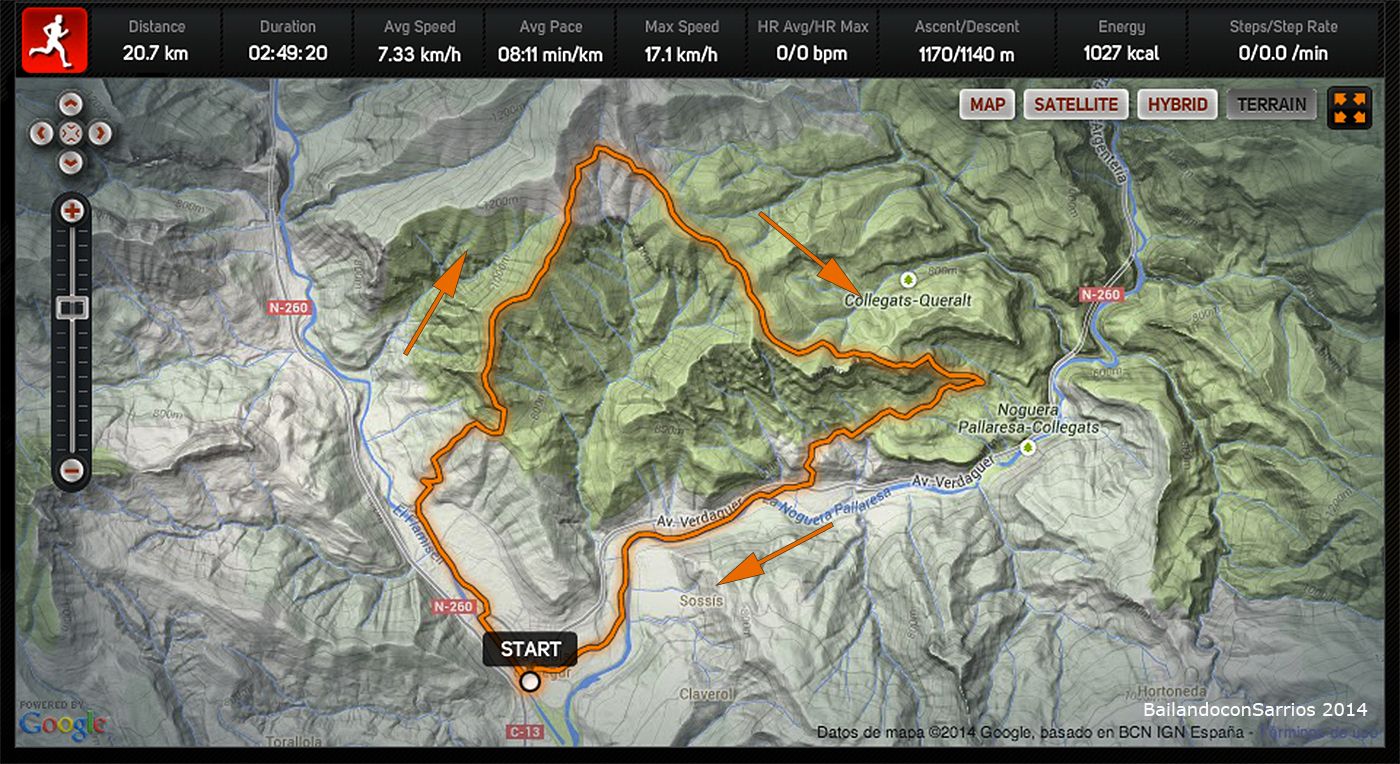
Task: Click the zoom slider handle
Action: tap(72, 307)
